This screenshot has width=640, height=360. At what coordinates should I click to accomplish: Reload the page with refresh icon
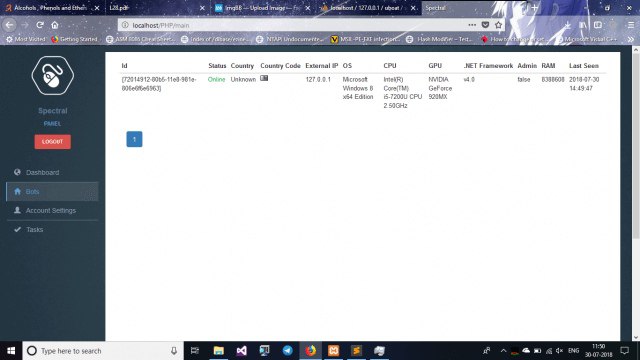tap(40, 25)
